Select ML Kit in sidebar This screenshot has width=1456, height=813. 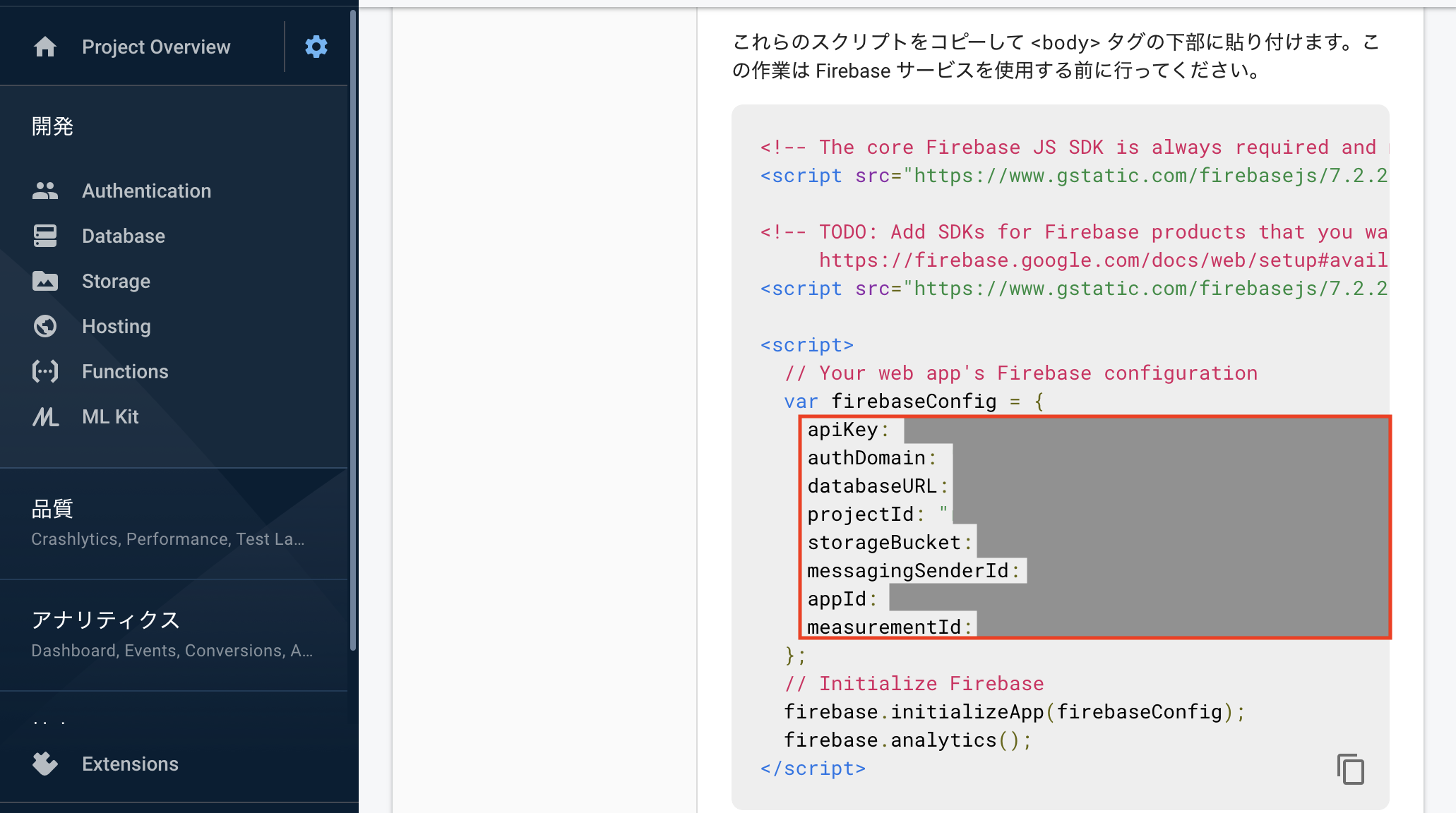110,416
